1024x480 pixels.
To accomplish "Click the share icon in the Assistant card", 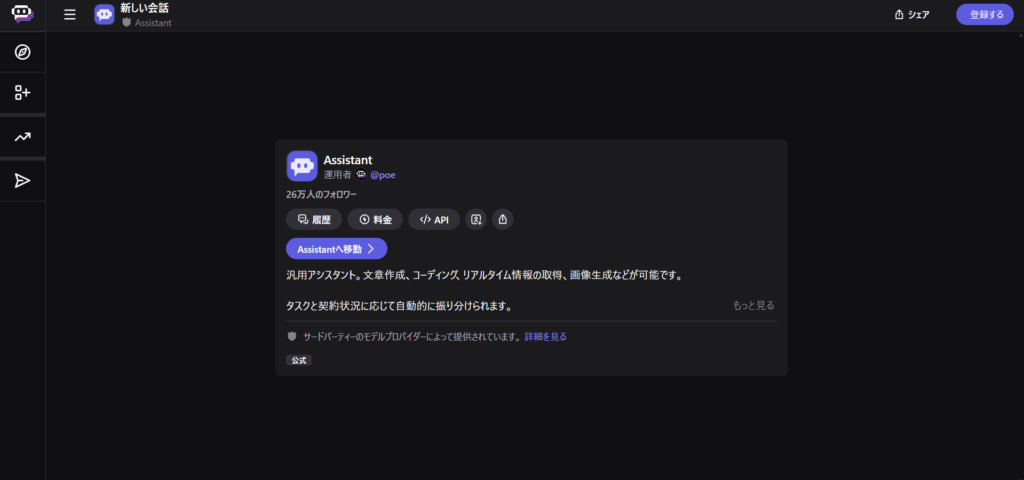I will (503, 219).
